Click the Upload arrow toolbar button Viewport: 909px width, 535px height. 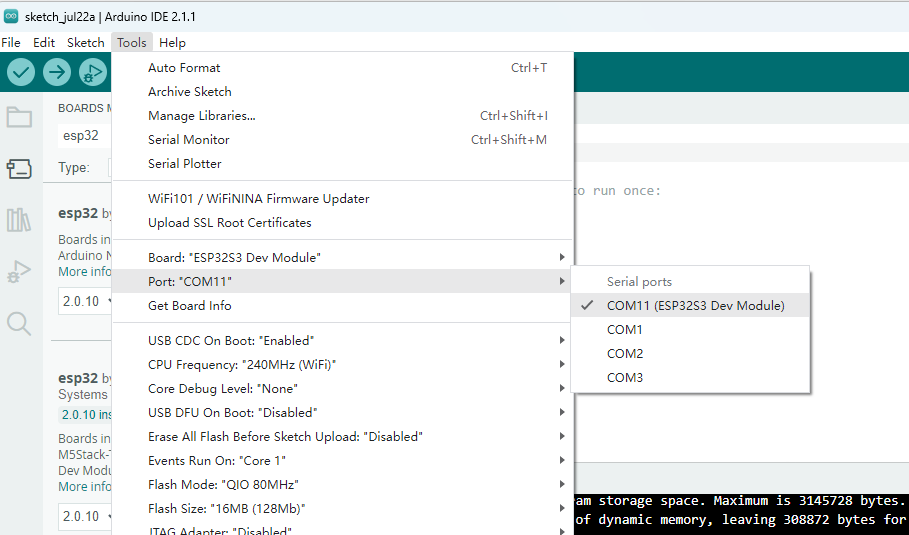(x=57, y=72)
